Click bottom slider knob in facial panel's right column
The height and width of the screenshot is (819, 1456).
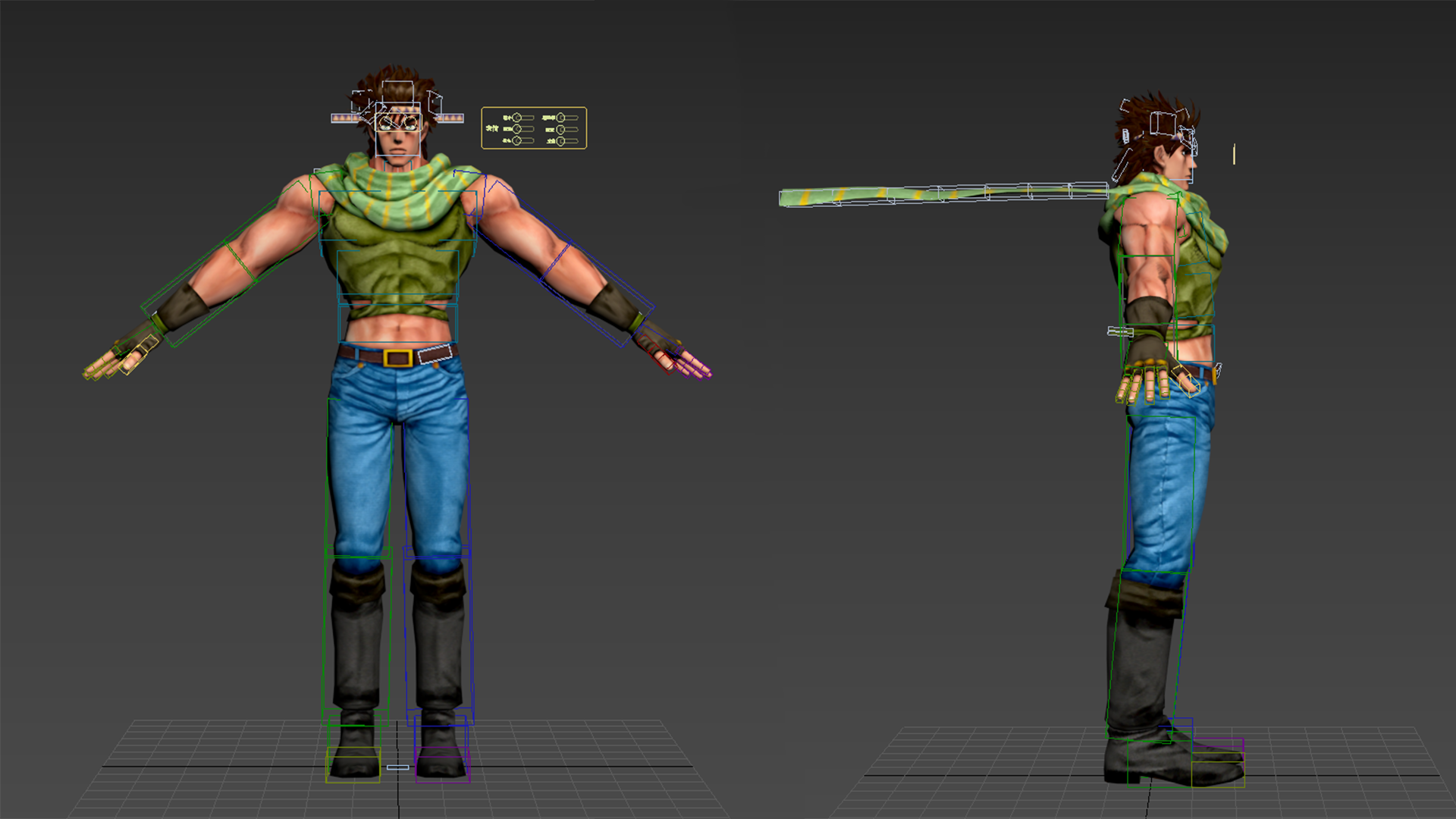pyautogui.click(x=561, y=141)
